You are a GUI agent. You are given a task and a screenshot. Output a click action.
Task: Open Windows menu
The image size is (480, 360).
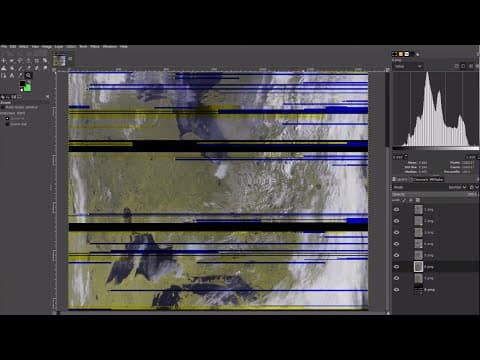110,46
